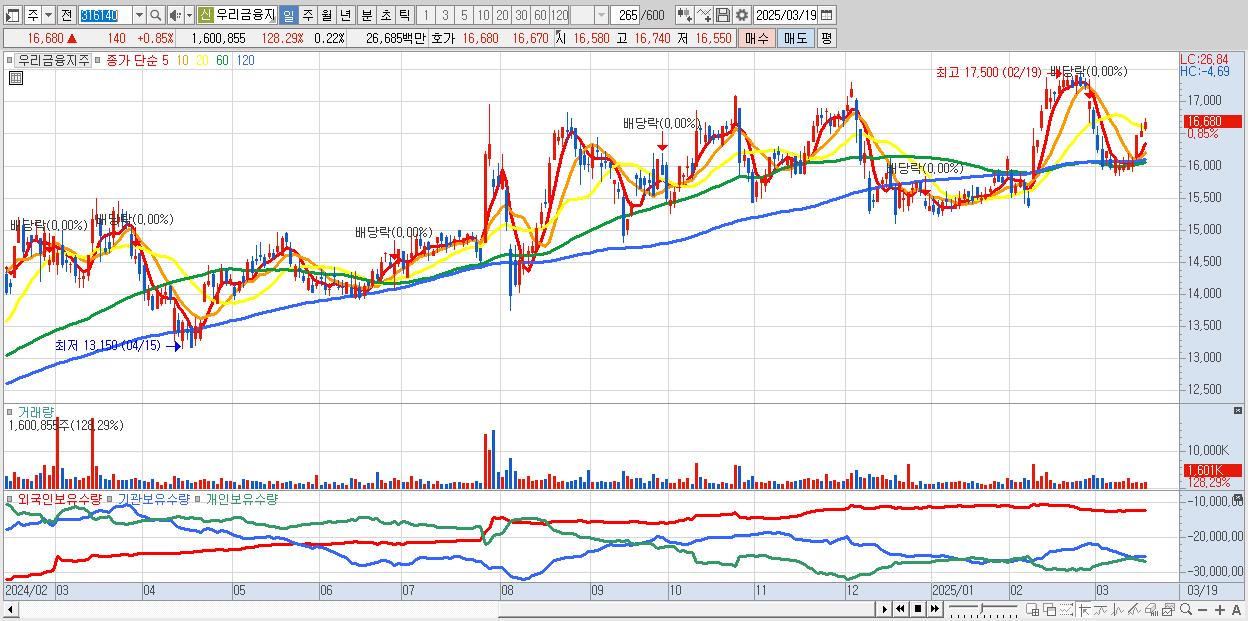1248x621 pixels.
Task: Click the blue 매도 sell button
Action: pyautogui.click(x=795, y=38)
